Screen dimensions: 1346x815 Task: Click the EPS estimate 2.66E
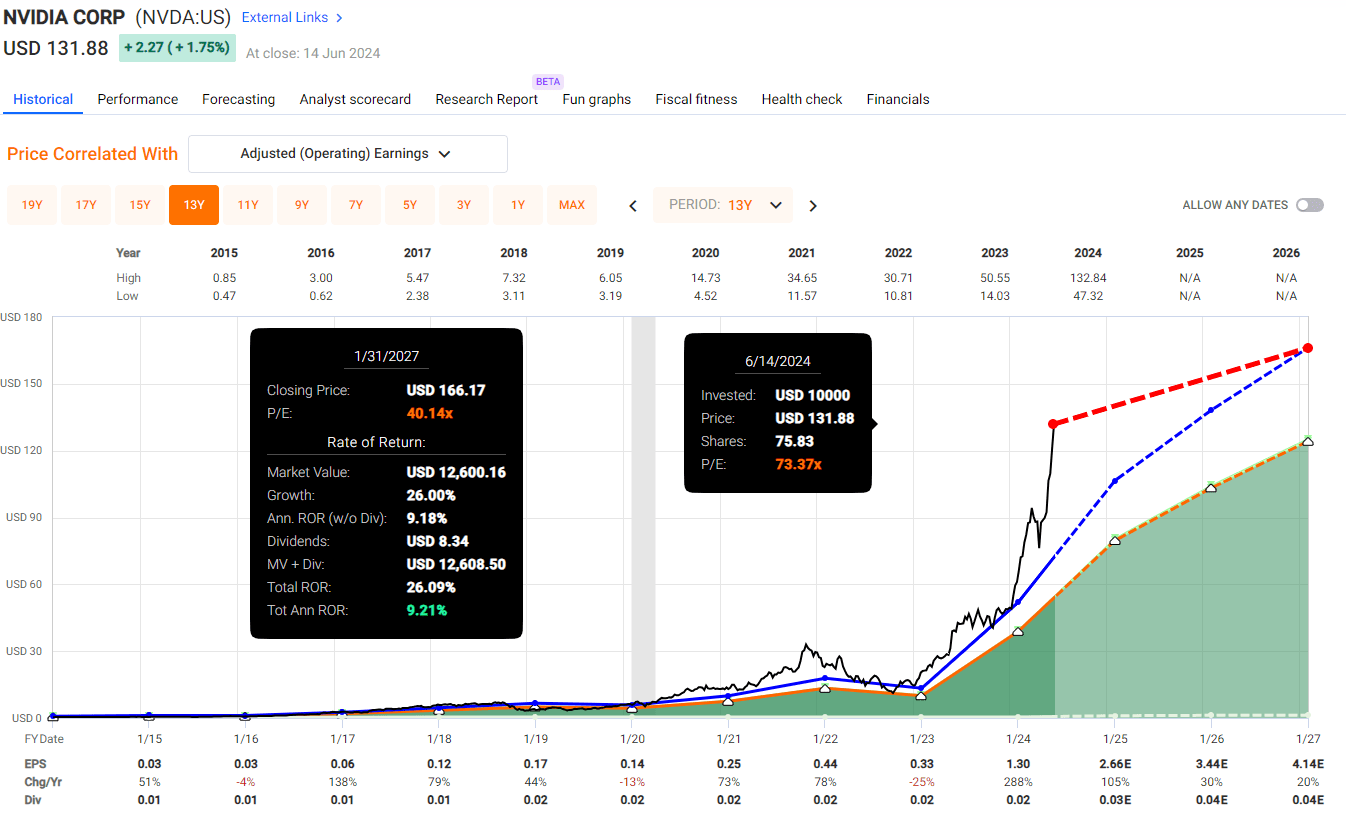pyautogui.click(x=1116, y=764)
